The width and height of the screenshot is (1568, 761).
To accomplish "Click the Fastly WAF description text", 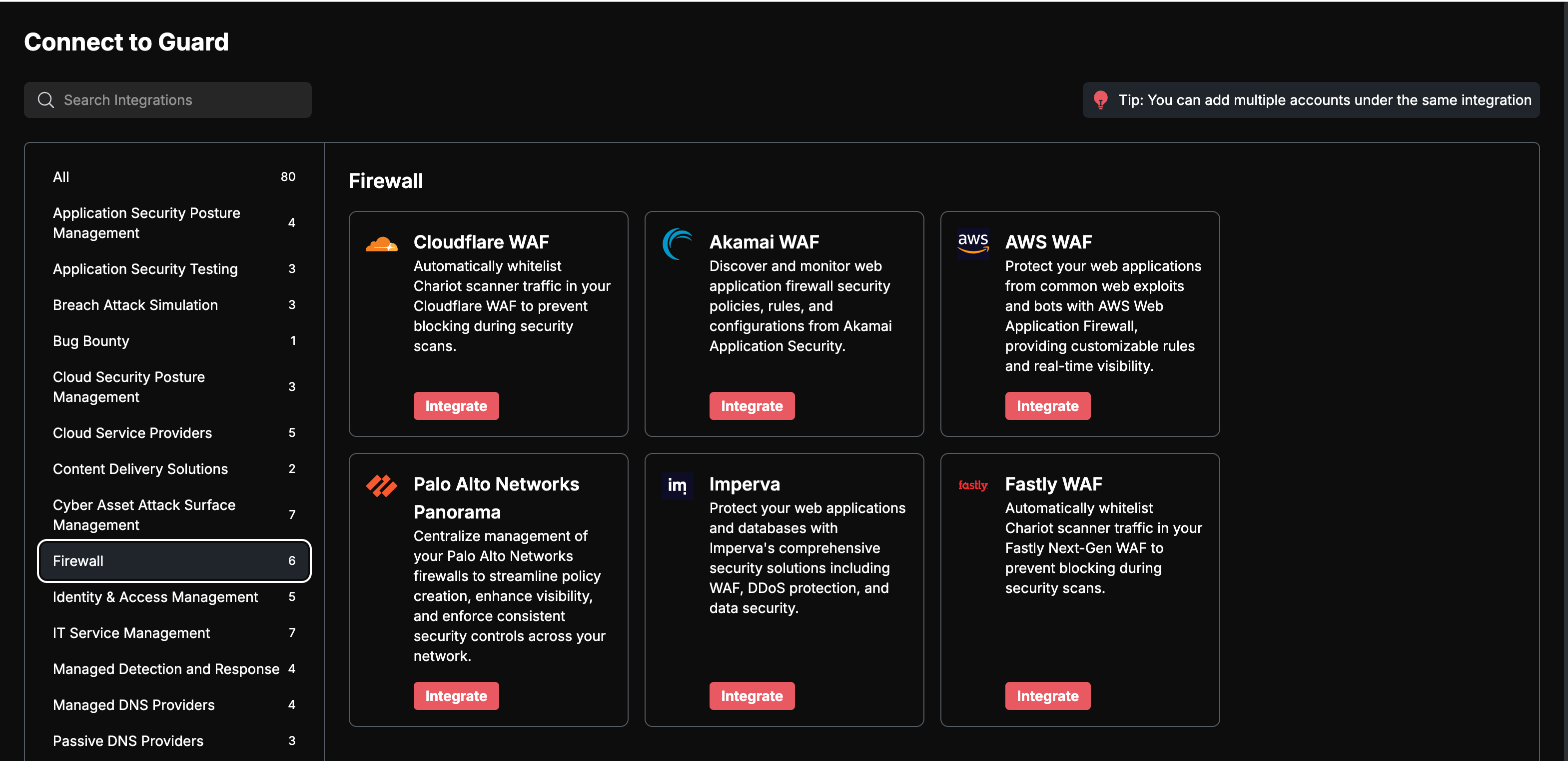I will [x=1104, y=547].
